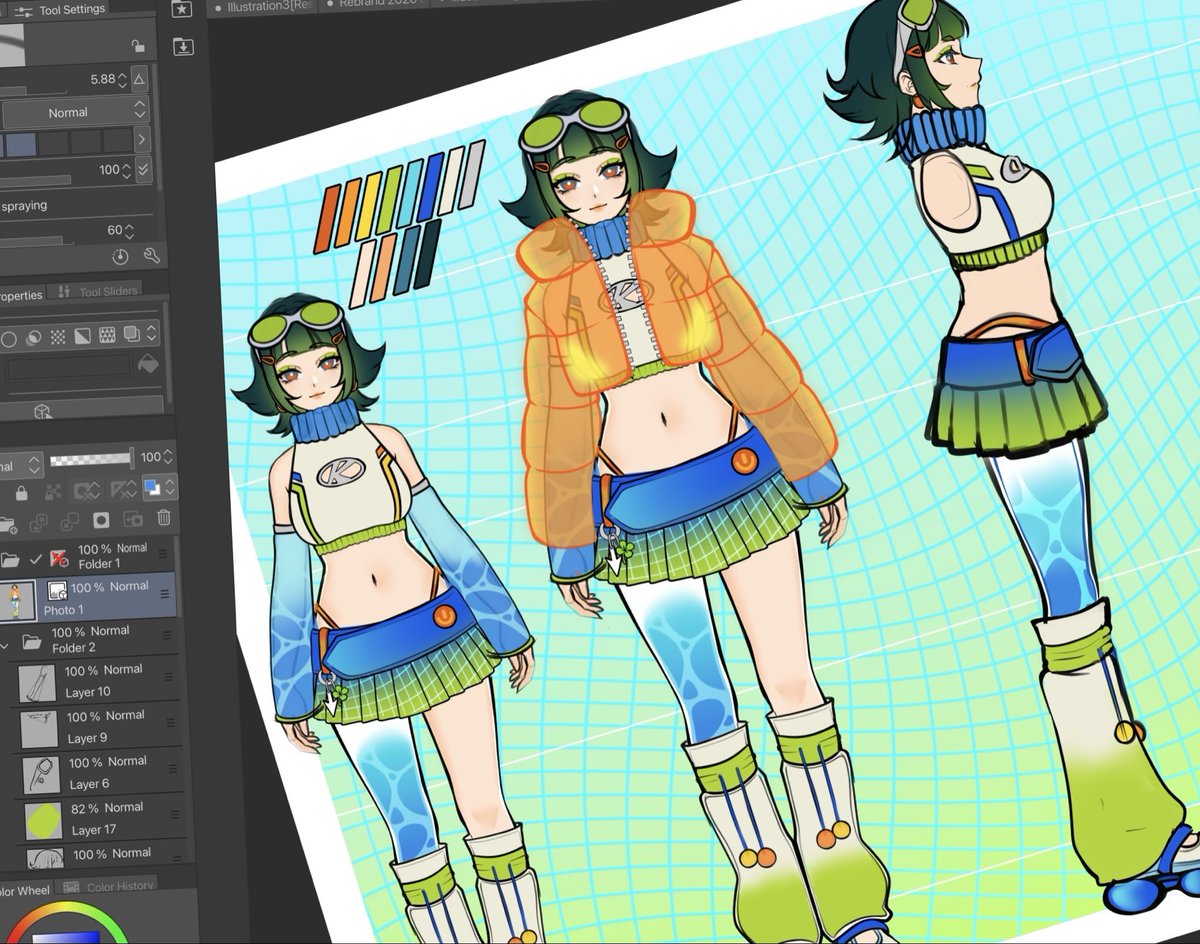Click the extract line effect icon

tap(34, 337)
